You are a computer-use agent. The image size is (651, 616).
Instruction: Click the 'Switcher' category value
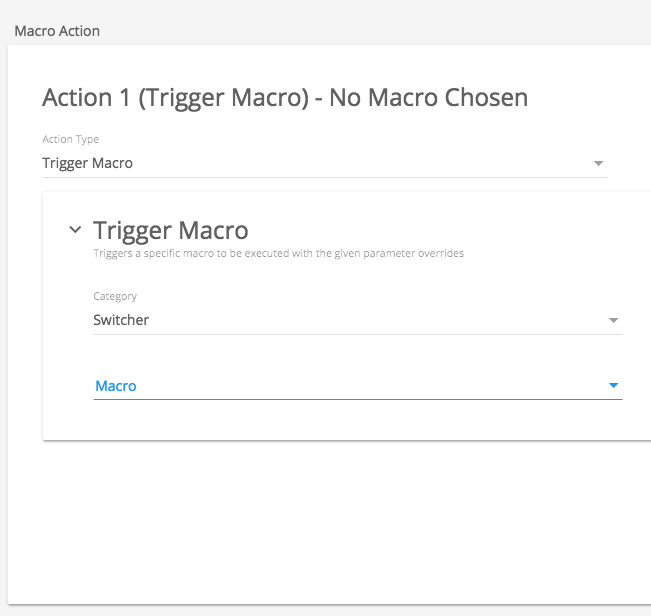pos(121,320)
